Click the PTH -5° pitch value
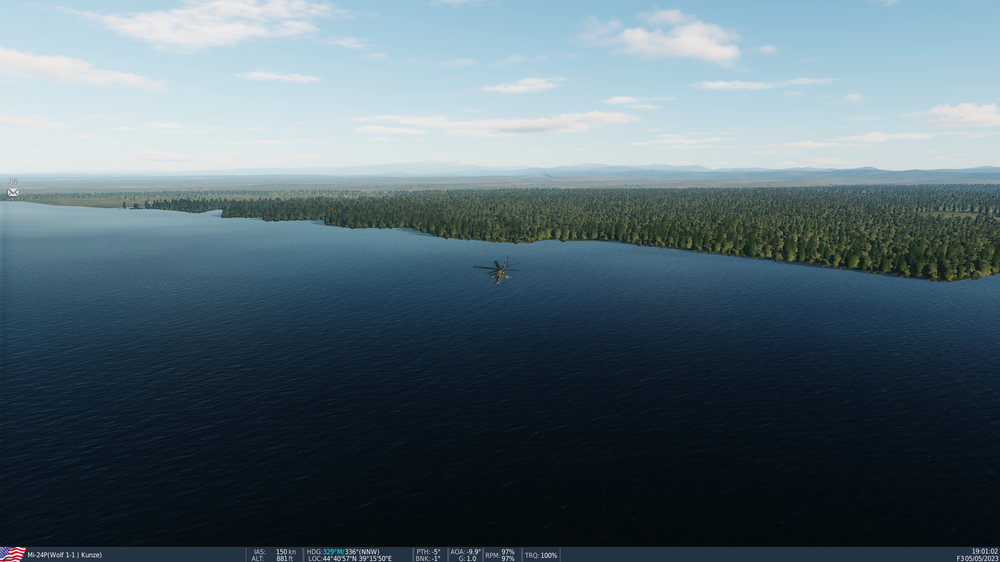The height and width of the screenshot is (562, 1000). pos(429,552)
